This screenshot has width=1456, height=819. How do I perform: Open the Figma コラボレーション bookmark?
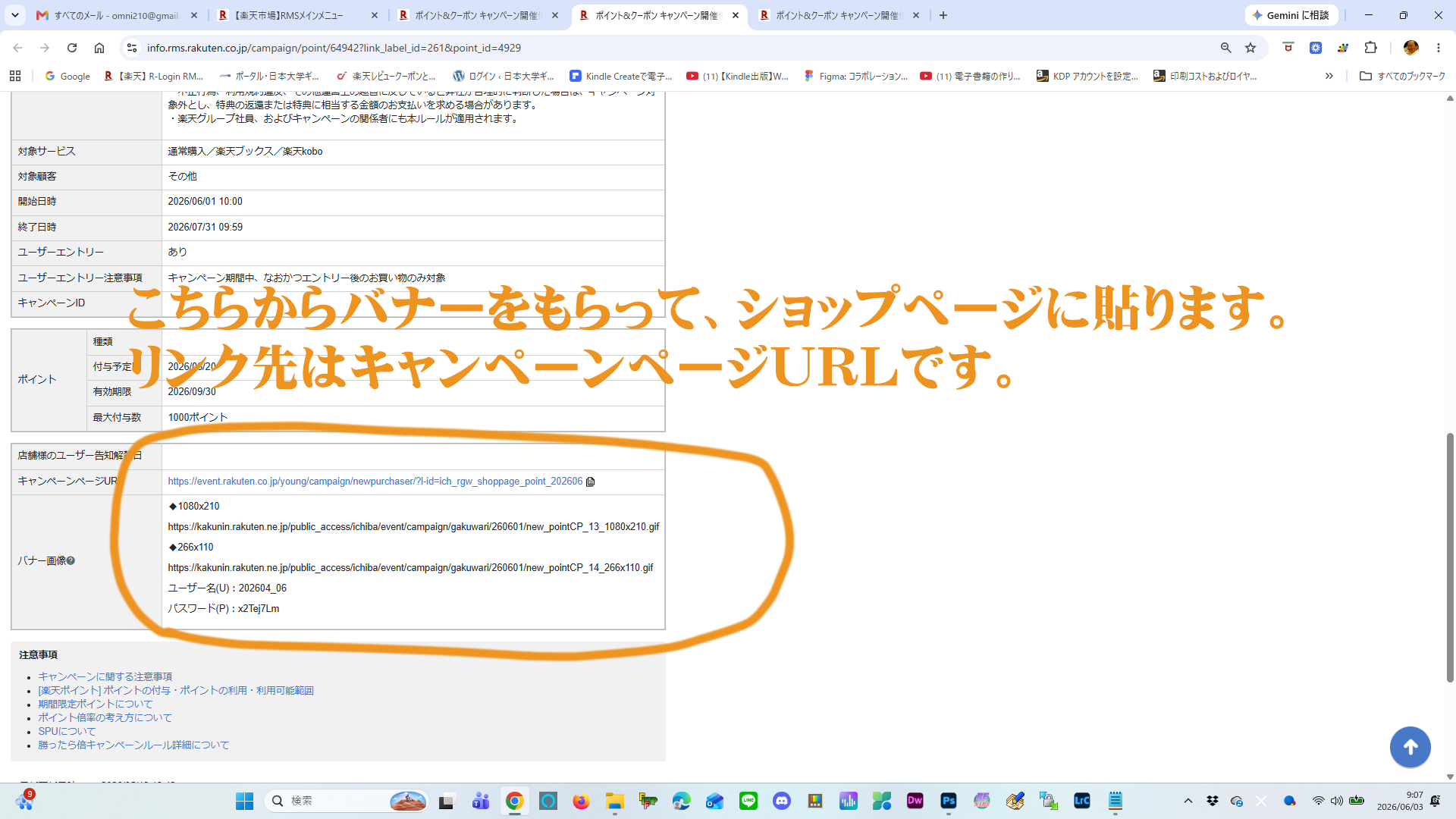pyautogui.click(x=855, y=76)
